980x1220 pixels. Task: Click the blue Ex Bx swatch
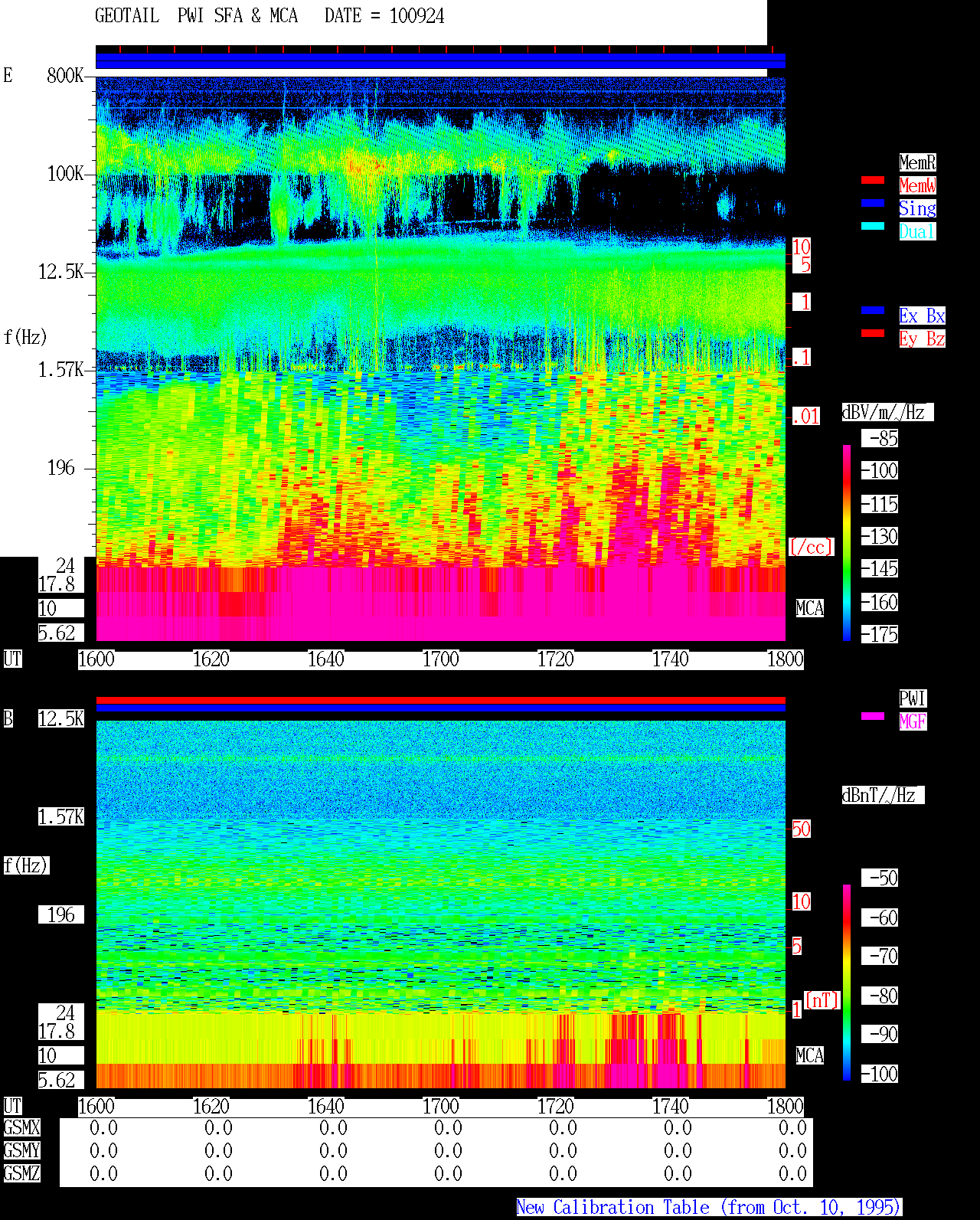873,310
